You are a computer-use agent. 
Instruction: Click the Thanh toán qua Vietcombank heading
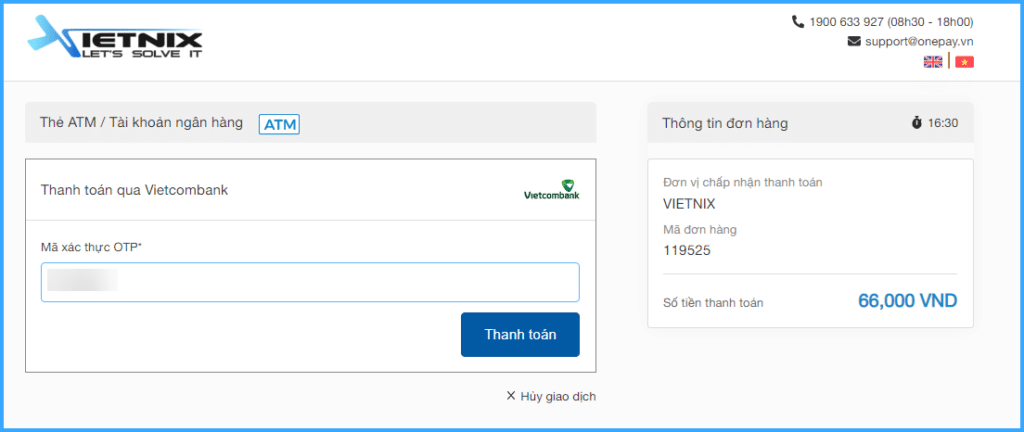pos(135,191)
